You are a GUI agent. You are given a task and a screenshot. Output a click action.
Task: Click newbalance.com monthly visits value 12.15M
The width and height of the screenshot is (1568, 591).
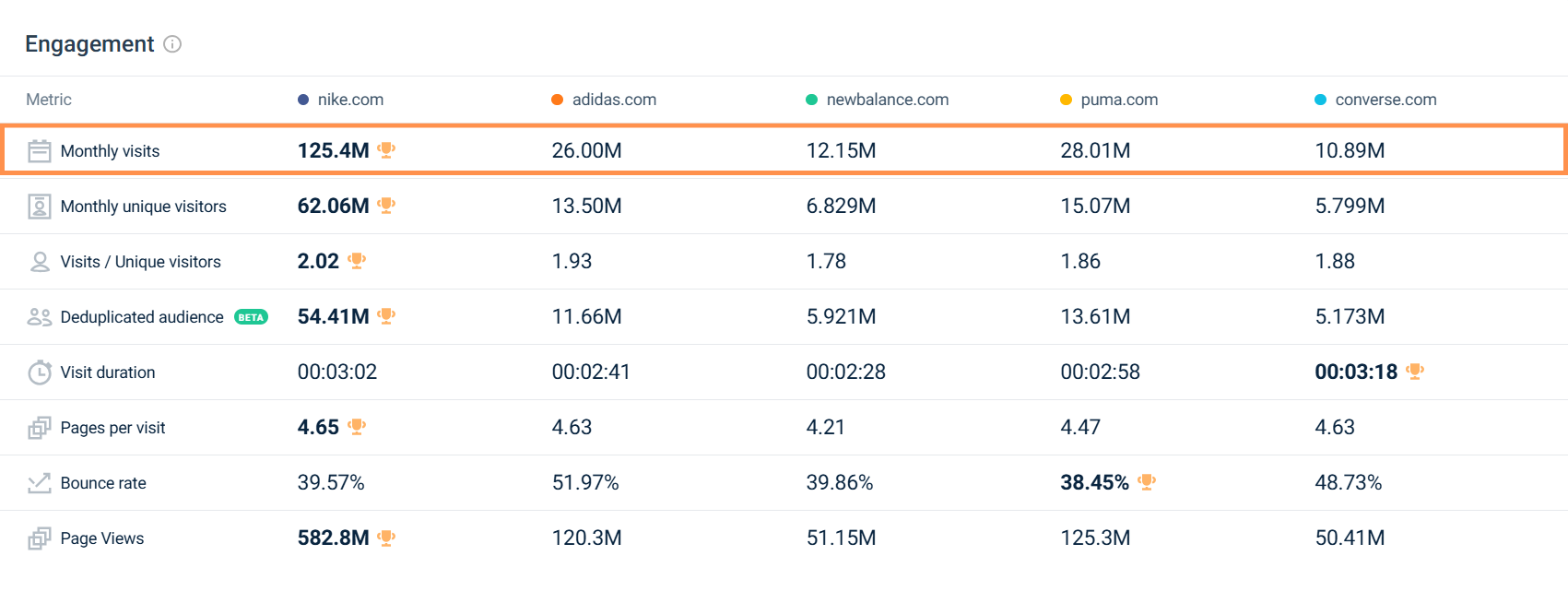841,150
